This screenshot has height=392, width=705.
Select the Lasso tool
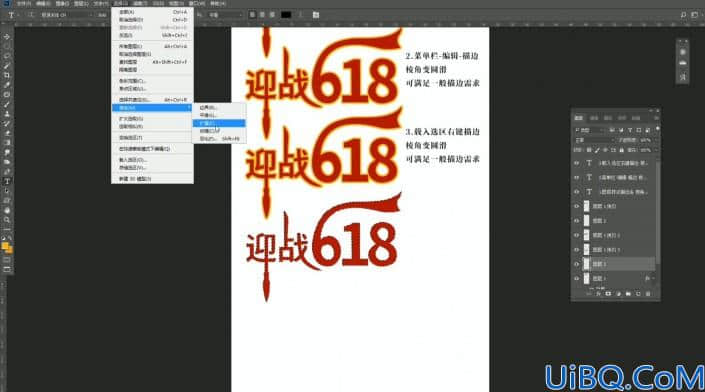pos(7,56)
